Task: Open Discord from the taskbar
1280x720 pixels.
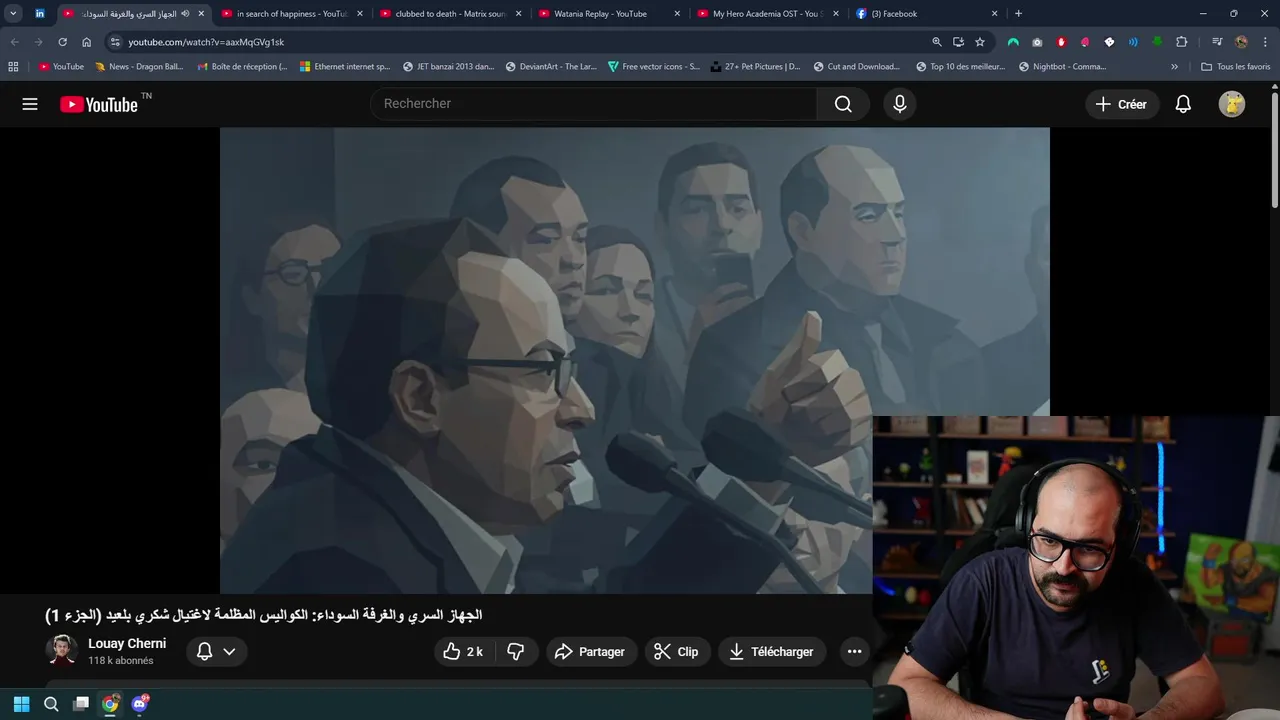Action: coord(140,704)
